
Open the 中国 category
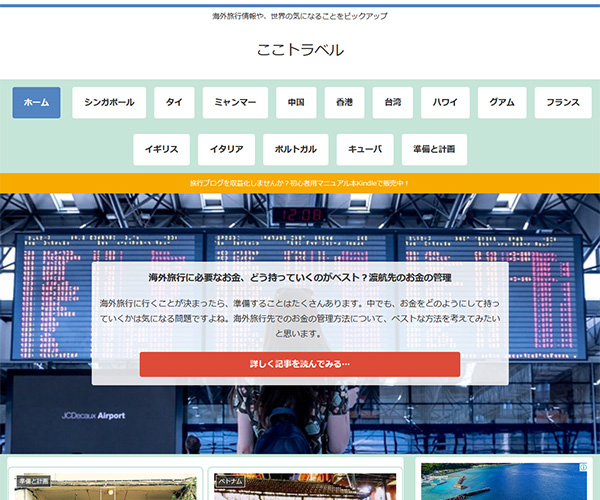tap(296, 103)
